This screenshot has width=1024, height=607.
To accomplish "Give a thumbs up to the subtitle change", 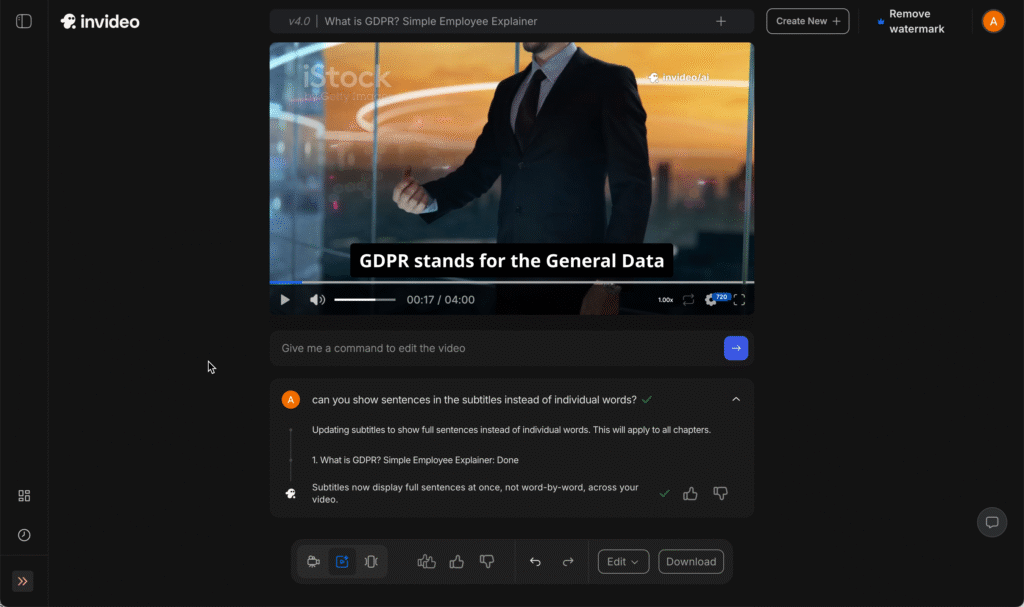I will pyautogui.click(x=690, y=493).
